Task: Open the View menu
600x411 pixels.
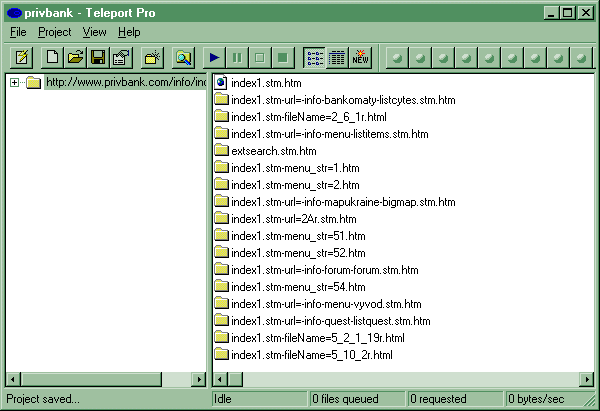Action: (x=94, y=32)
